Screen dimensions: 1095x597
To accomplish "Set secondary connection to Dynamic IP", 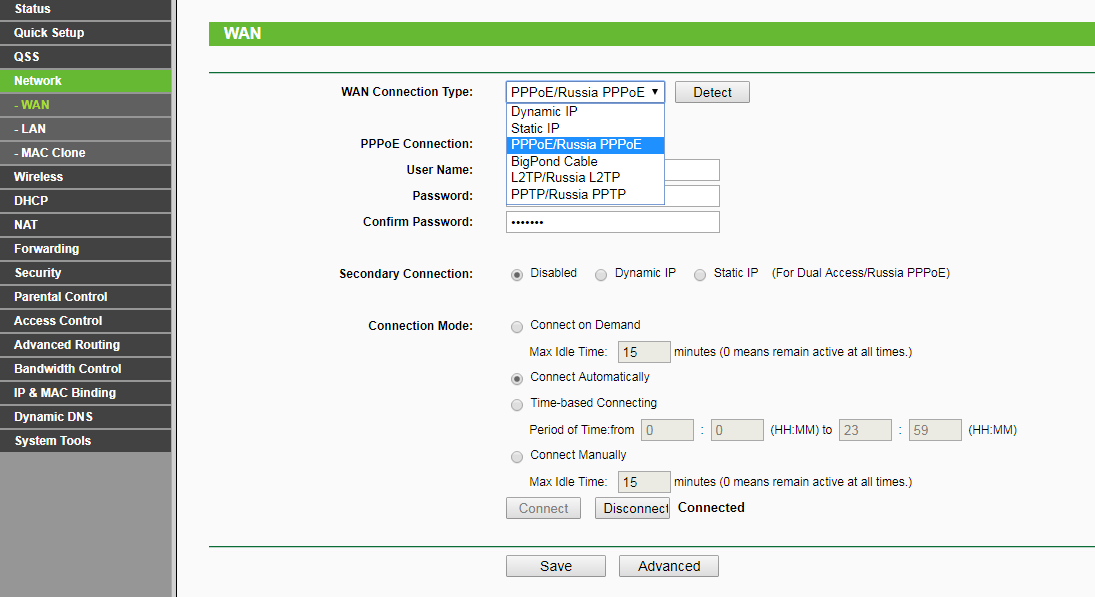I will tap(601, 274).
